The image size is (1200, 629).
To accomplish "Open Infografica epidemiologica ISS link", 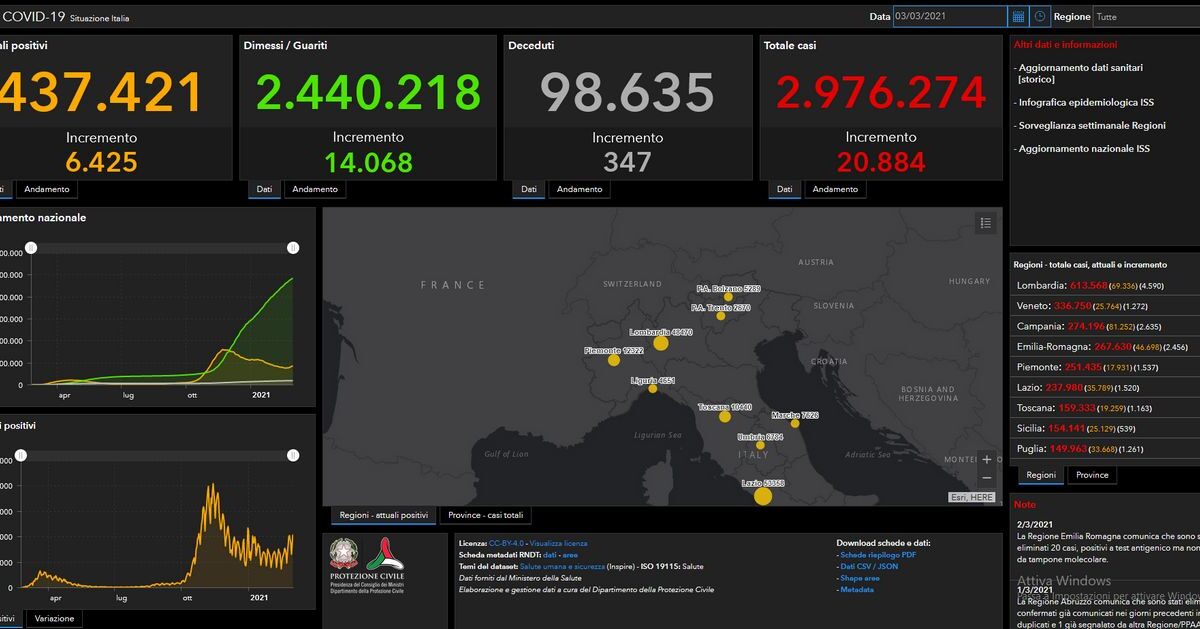I will pyautogui.click(x=1086, y=103).
